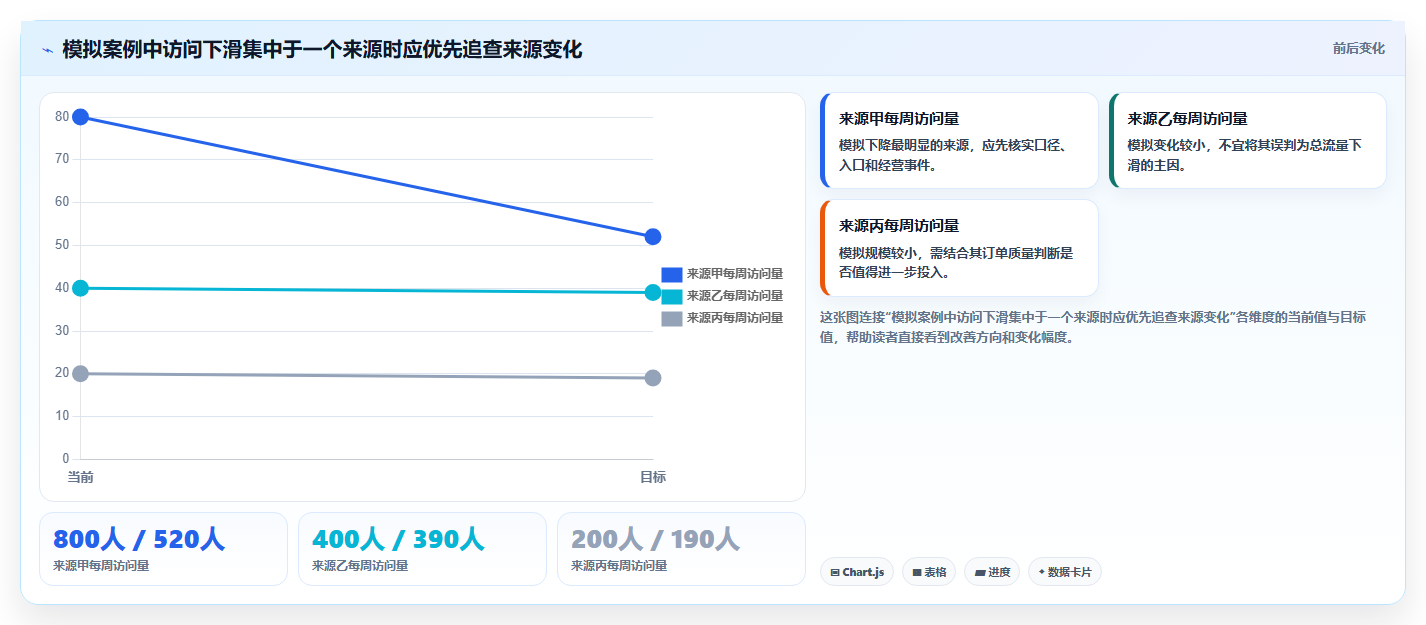Click the 当前 x-axis label
1426x625 pixels.
pos(81,477)
